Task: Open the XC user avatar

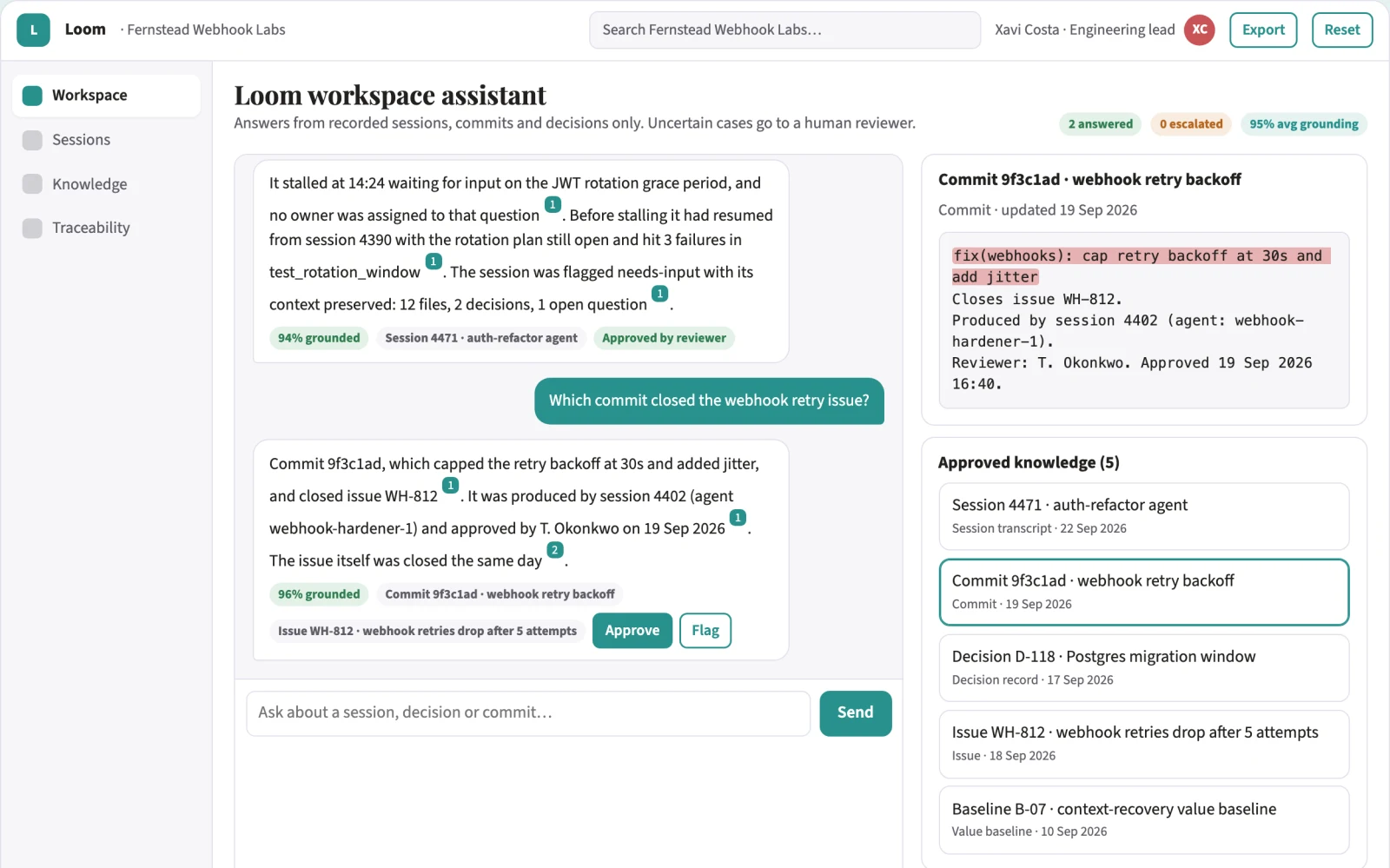Action: pyautogui.click(x=1199, y=30)
